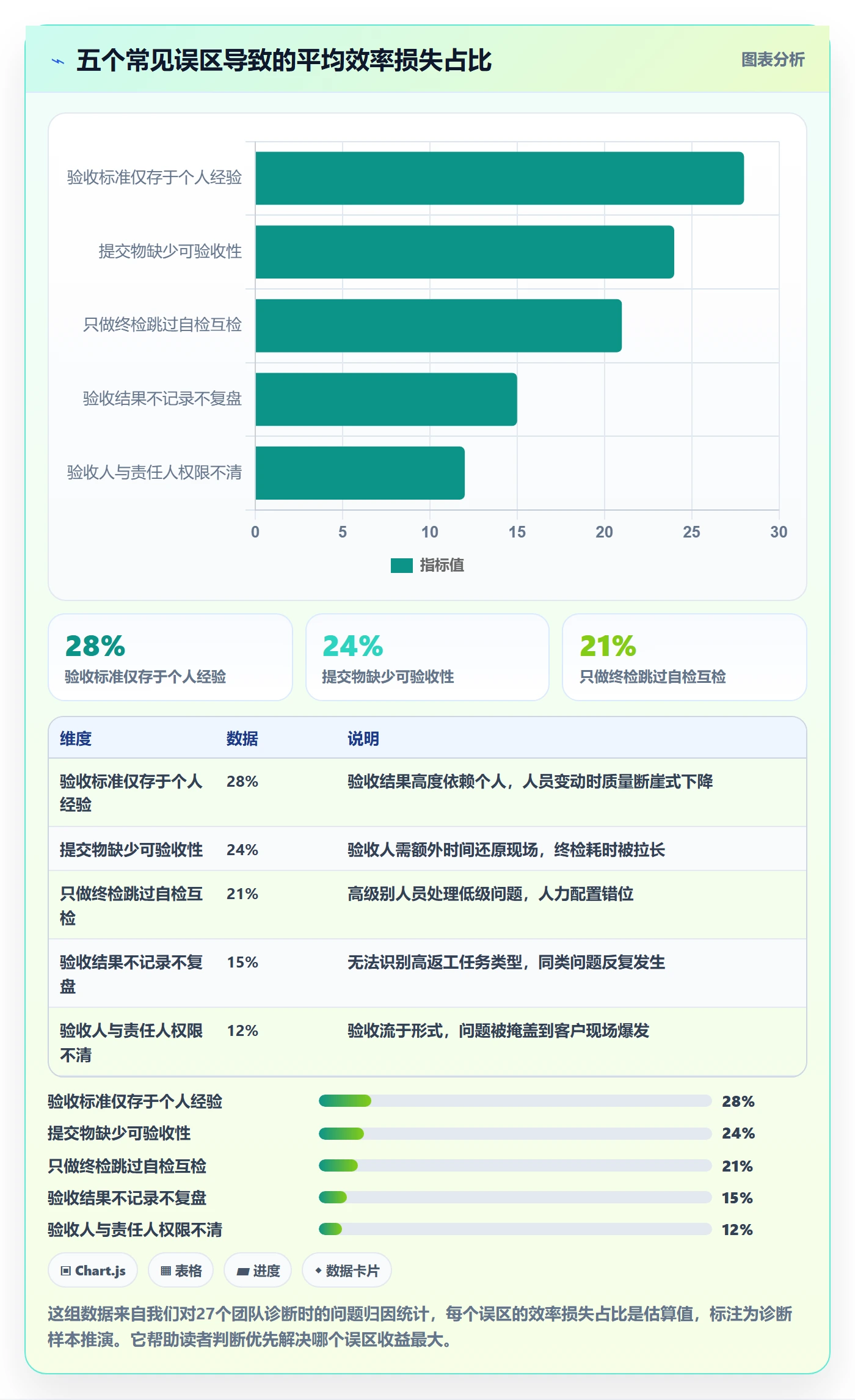This screenshot has height=1400, width=855.
Task: Click the 24% cell in the table
Action: click(242, 850)
